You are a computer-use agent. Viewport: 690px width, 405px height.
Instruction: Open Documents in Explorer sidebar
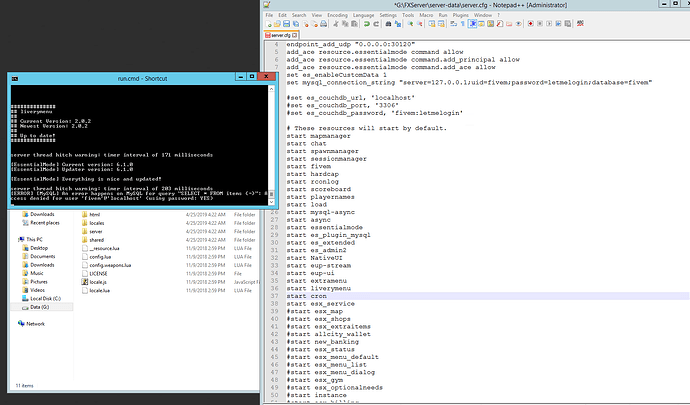(43, 256)
